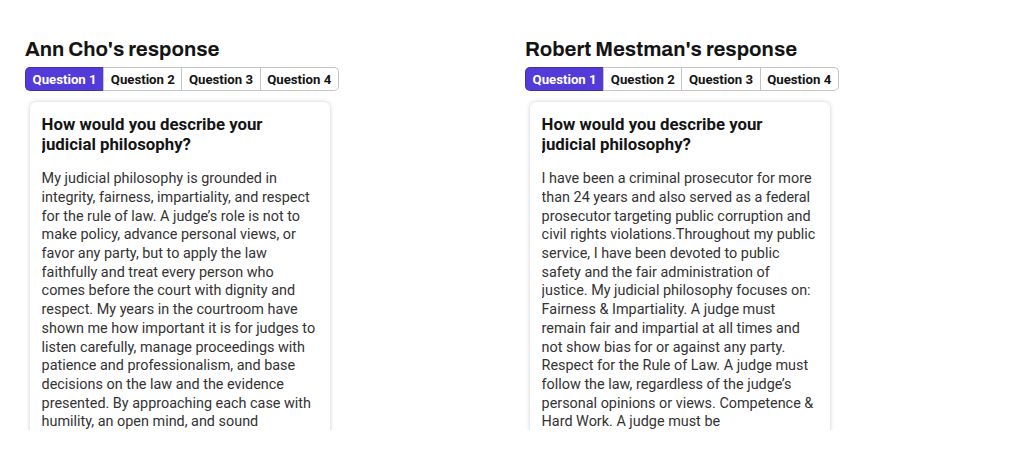This screenshot has width=1020, height=455.
Task: Open Question 2 tab in Robert Mestman's response
Action: (642, 80)
